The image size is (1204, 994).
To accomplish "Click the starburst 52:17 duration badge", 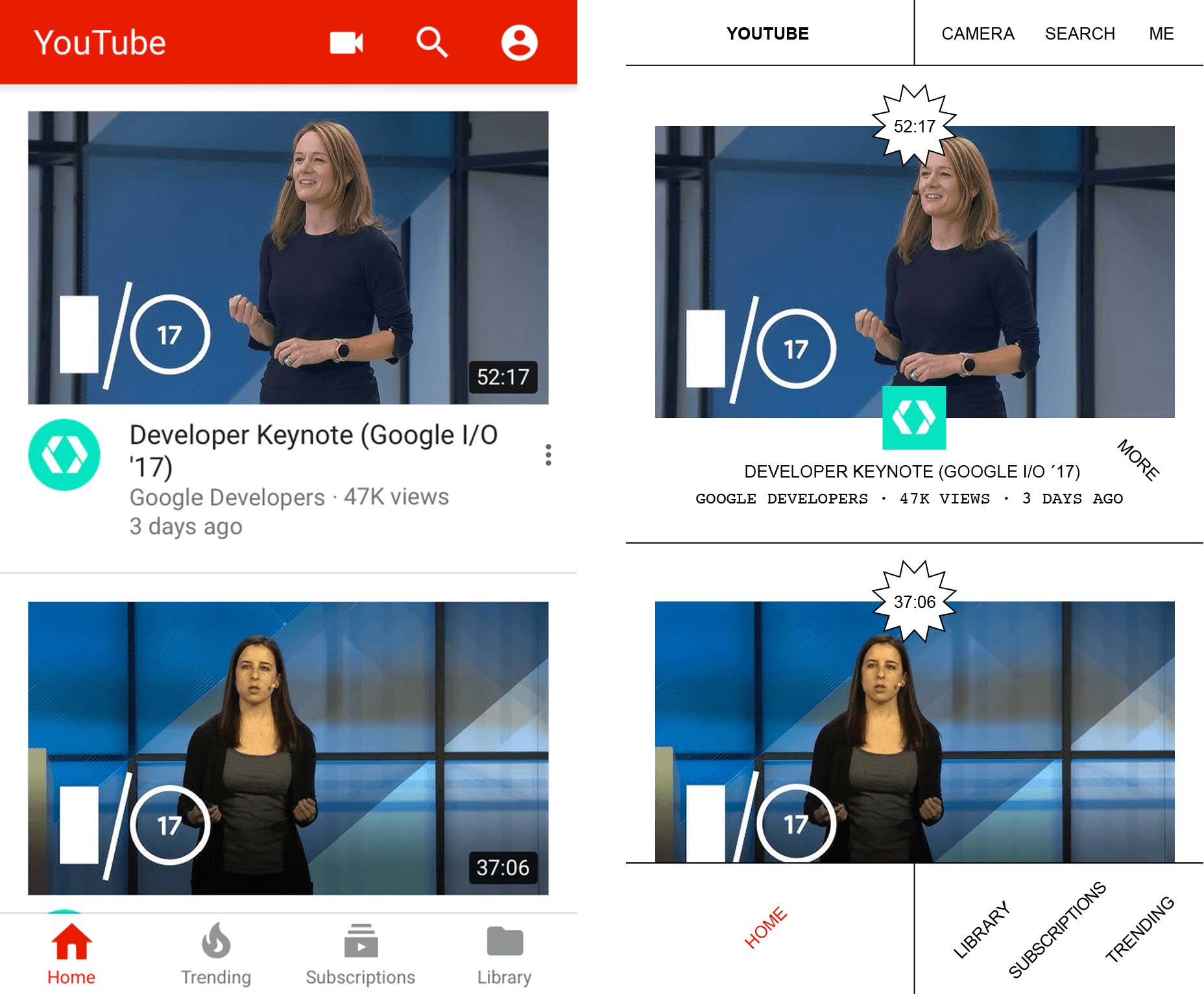I will 914,126.
